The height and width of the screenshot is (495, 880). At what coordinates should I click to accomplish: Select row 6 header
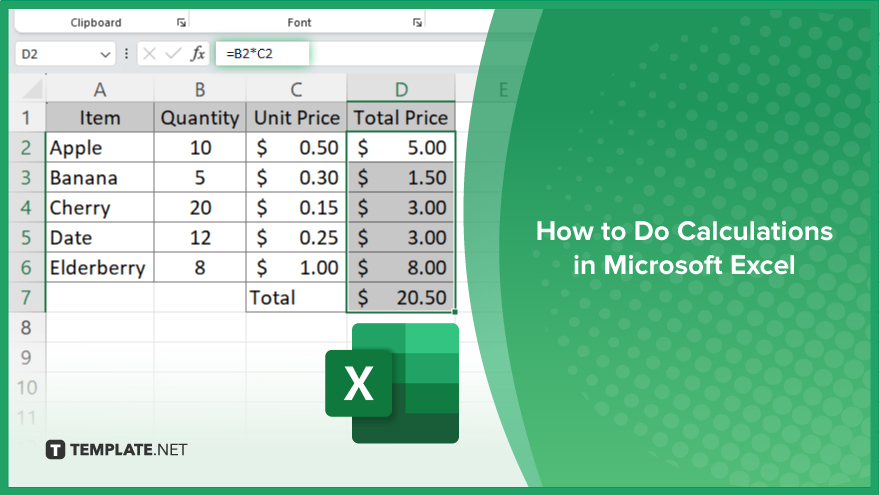point(26,268)
